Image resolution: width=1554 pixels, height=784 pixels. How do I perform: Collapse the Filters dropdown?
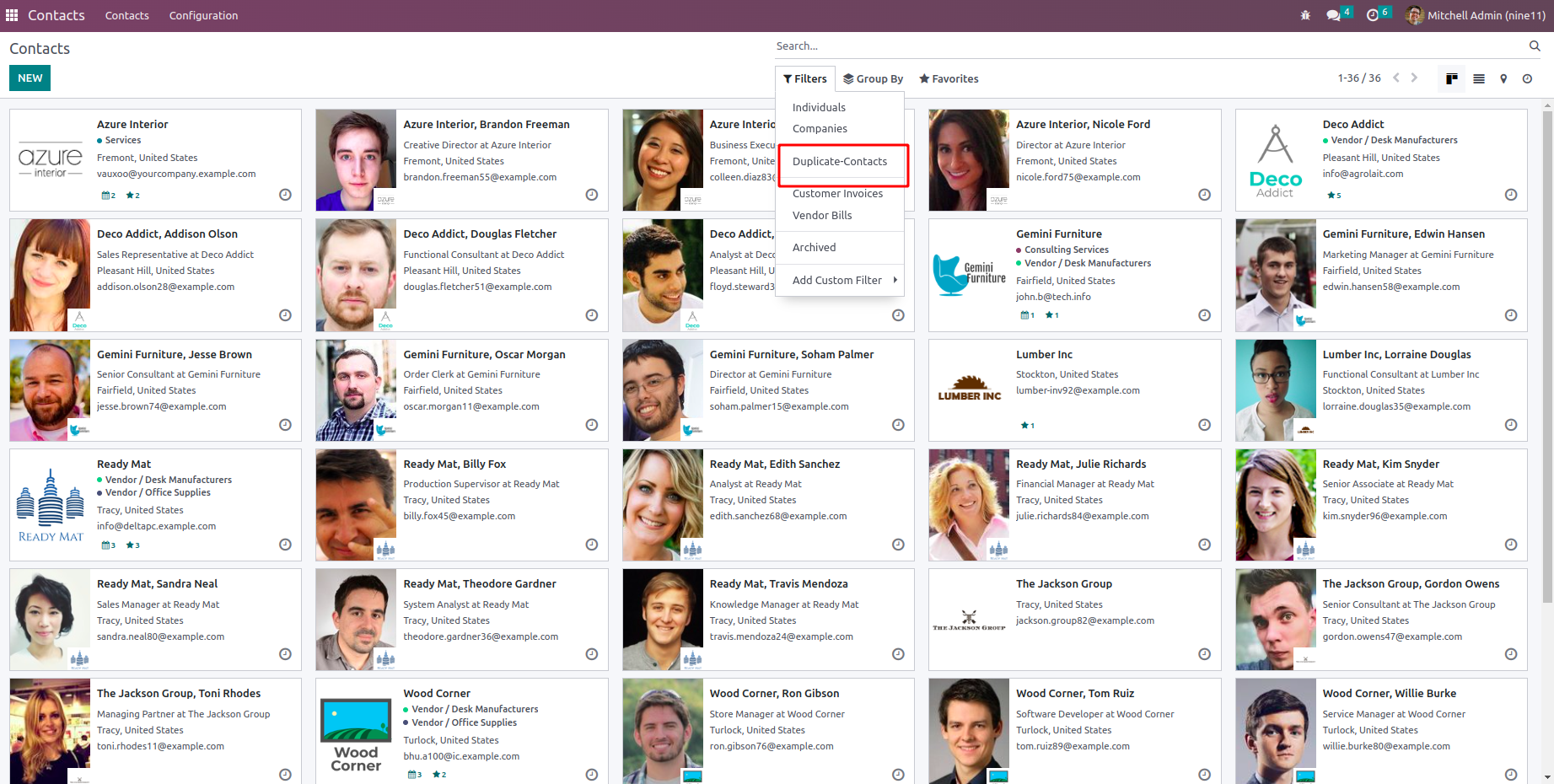805,78
